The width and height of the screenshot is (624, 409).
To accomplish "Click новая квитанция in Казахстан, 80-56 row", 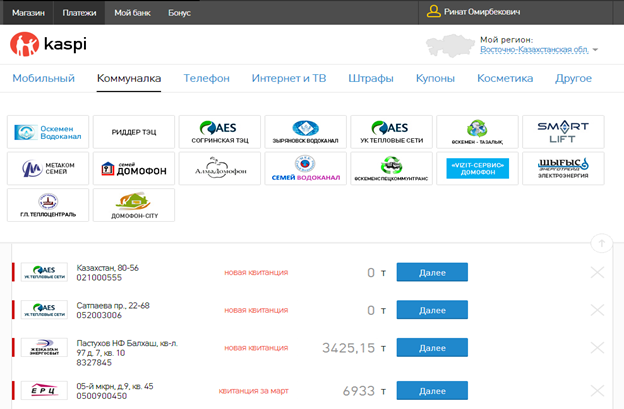I will pos(256,273).
